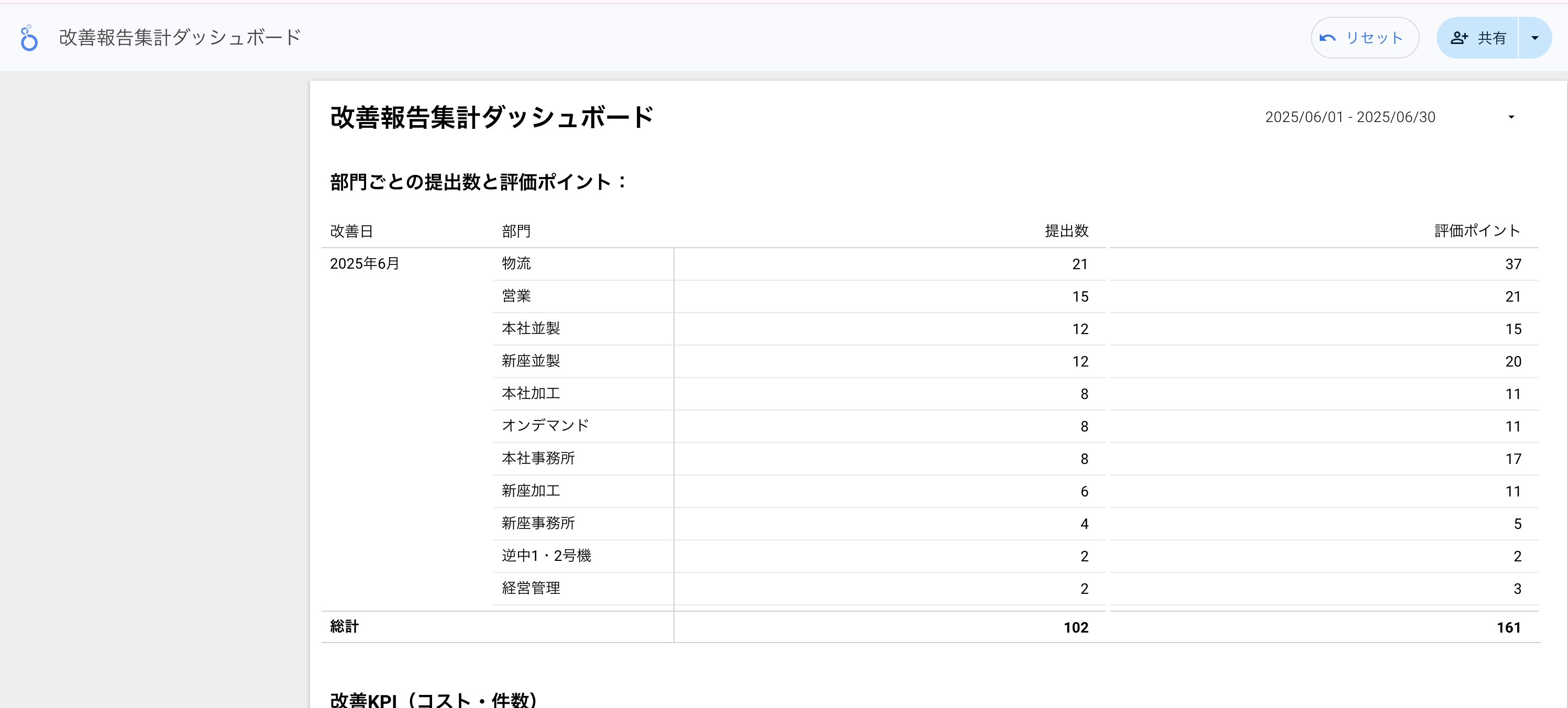1568x708 pixels.
Task: Click the dashboard title 改善報告集計ダッシュボード
Action: 492,116
